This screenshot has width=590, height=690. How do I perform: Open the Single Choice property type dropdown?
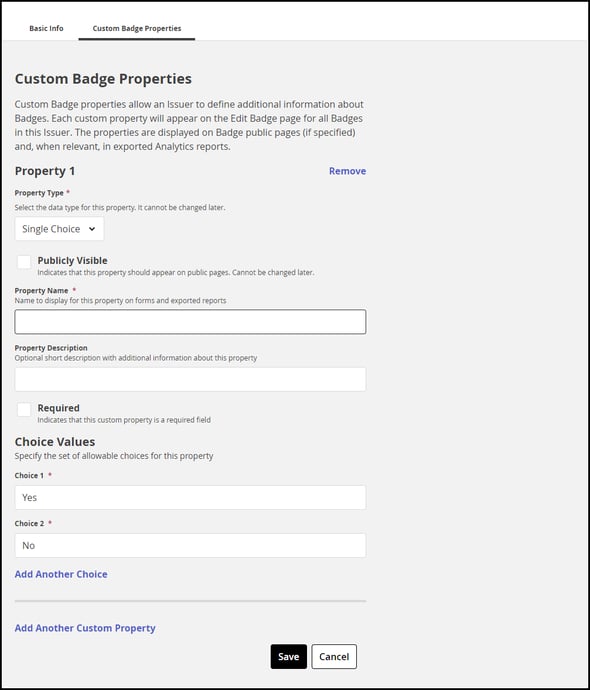click(x=59, y=229)
